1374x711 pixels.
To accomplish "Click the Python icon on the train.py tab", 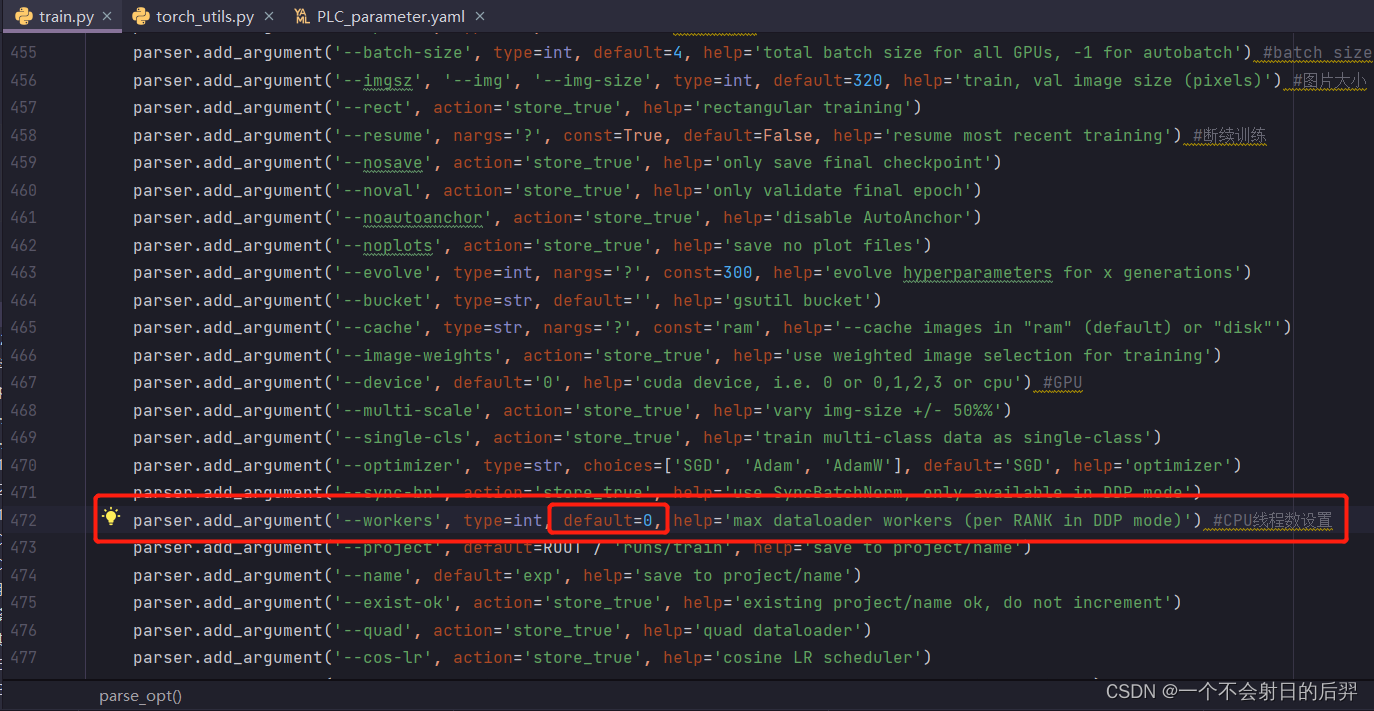I will tap(22, 16).
